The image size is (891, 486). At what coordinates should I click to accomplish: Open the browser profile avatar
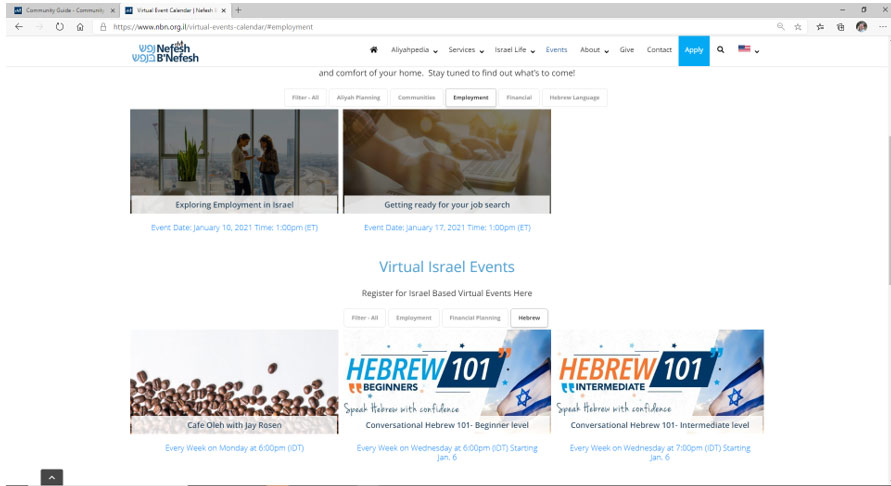point(861,27)
